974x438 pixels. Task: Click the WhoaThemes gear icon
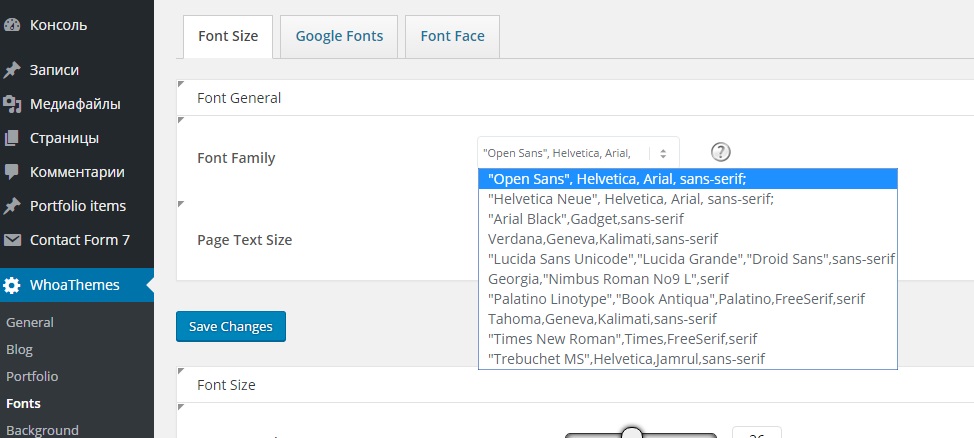click(x=12, y=286)
